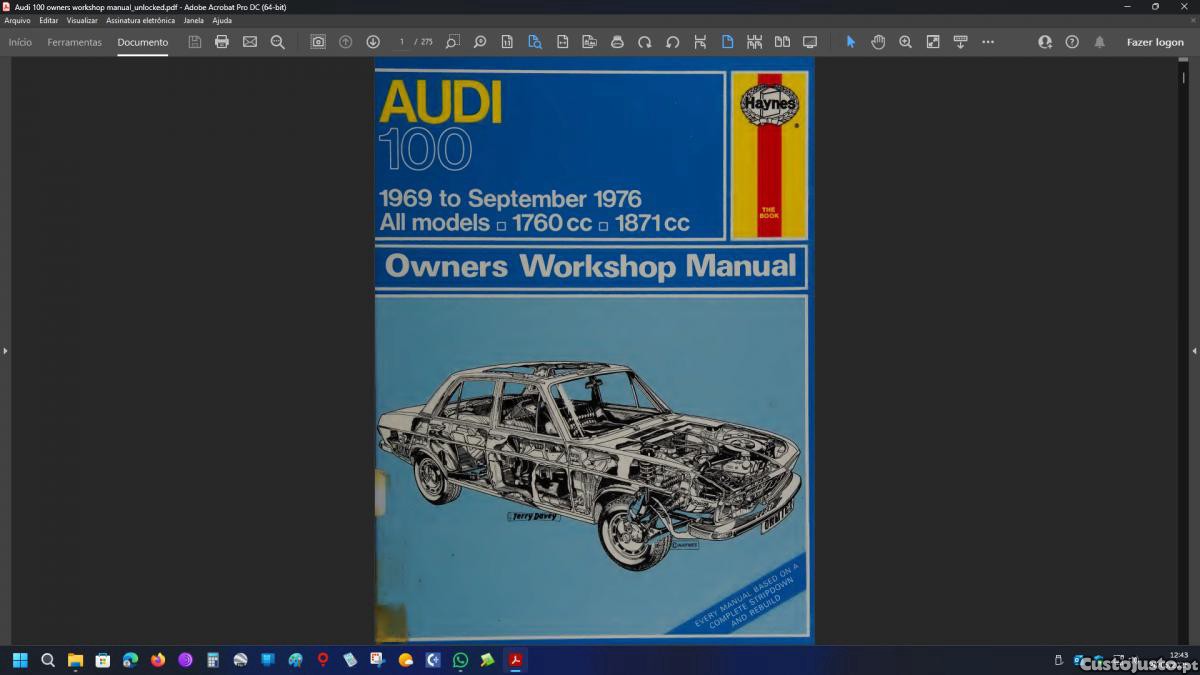Open the more tools ellipsis menu
This screenshot has height=675, width=1200.
988,42
